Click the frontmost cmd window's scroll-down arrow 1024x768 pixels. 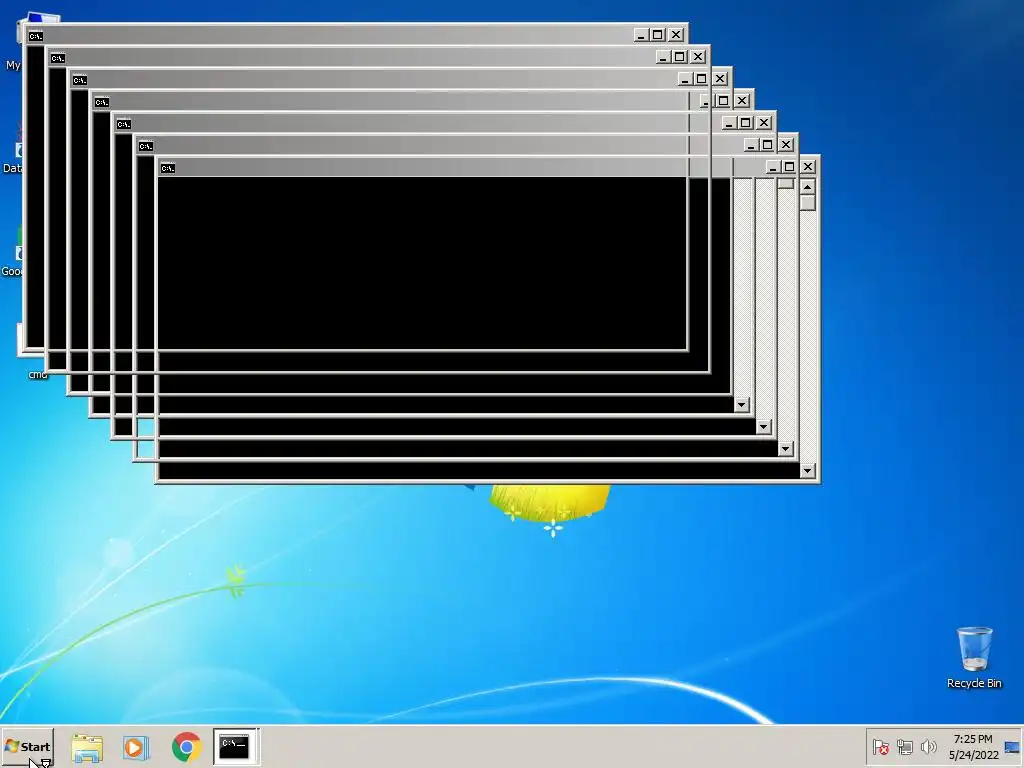[808, 470]
